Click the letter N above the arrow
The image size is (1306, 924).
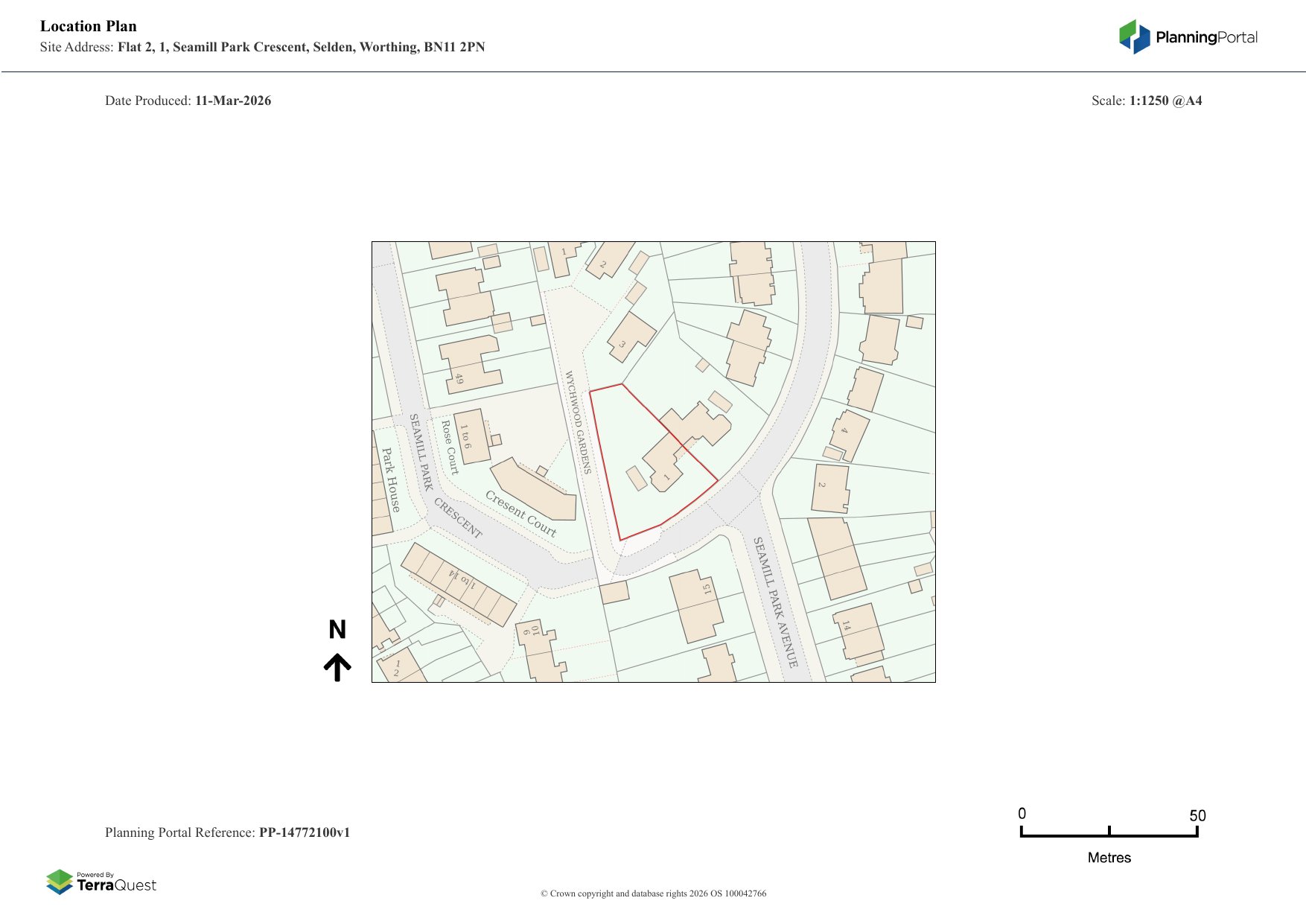coord(337,630)
